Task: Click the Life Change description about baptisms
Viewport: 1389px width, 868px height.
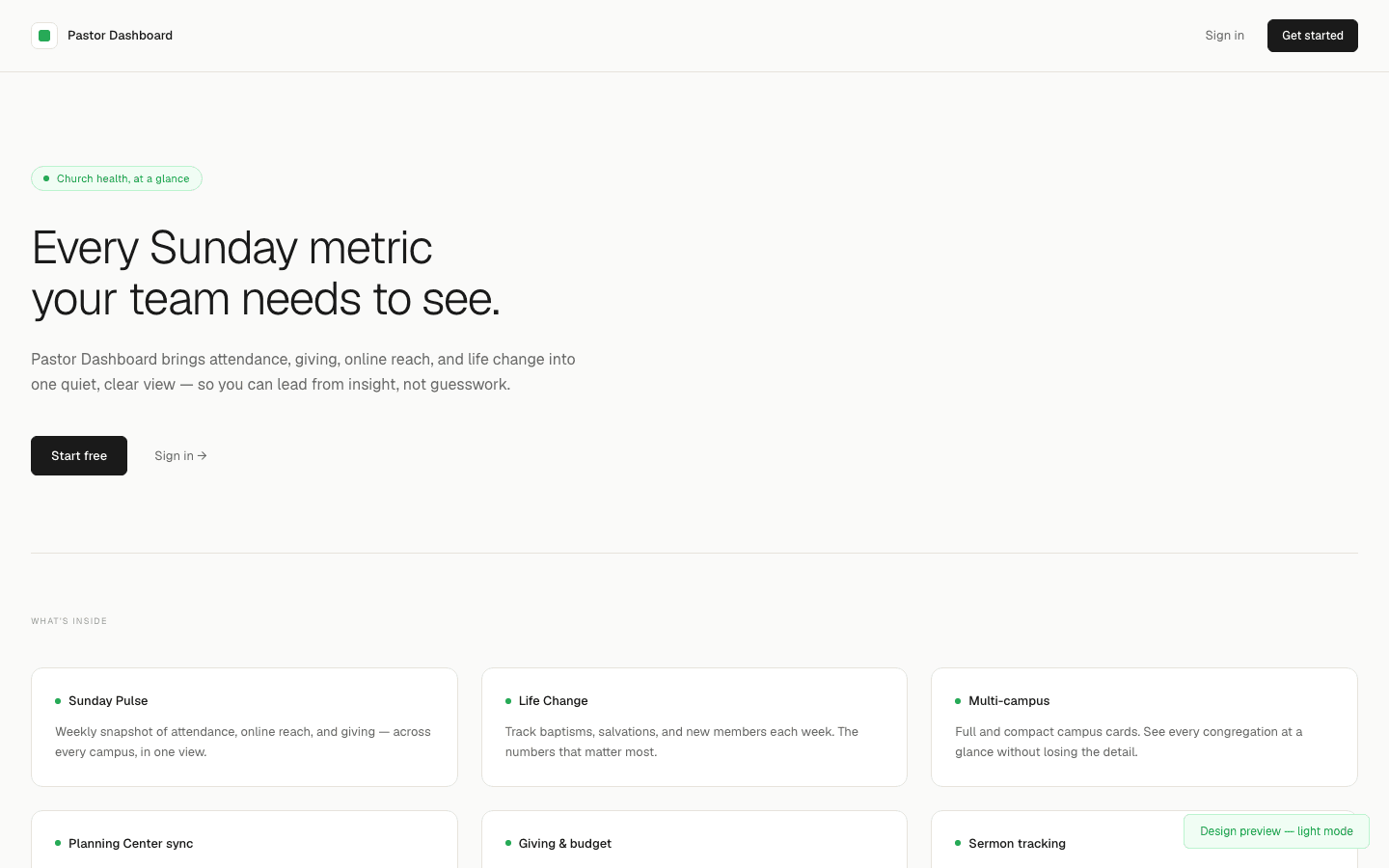Action: tap(682, 742)
